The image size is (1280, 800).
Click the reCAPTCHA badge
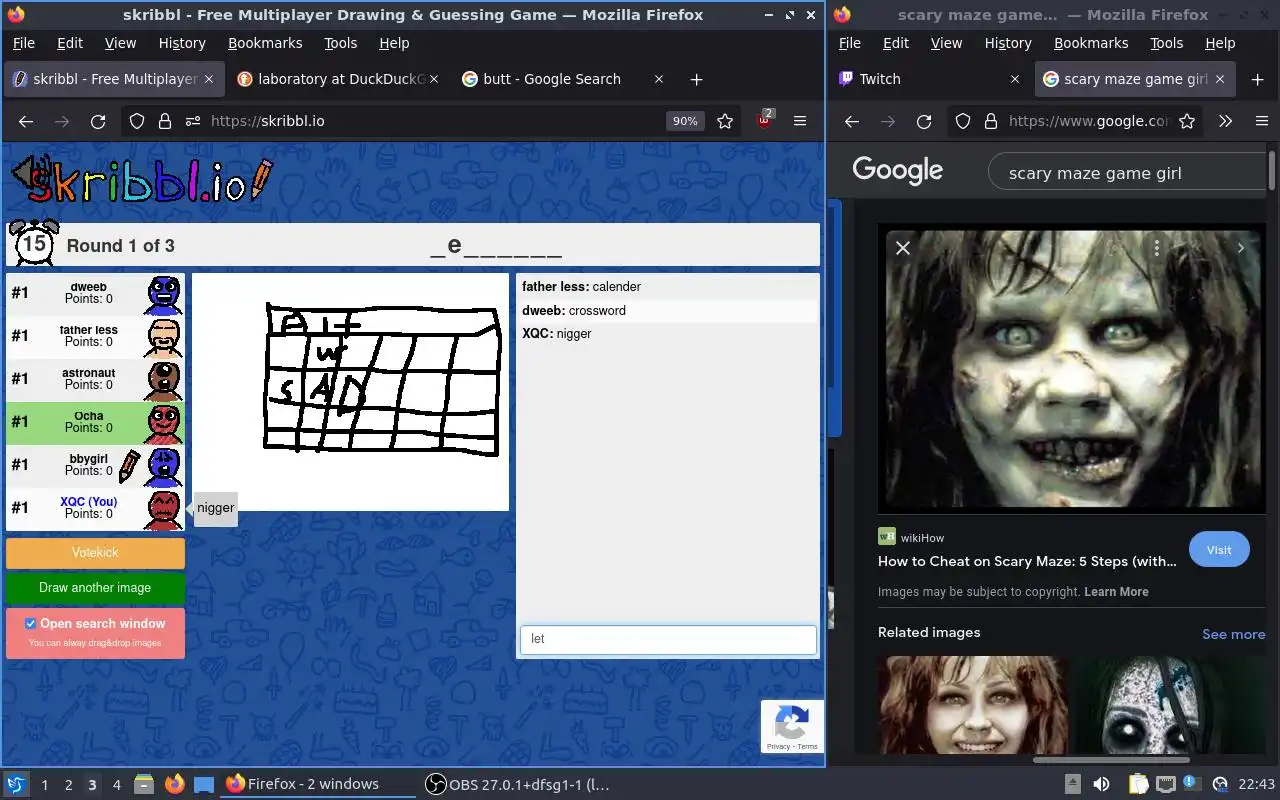coord(792,726)
